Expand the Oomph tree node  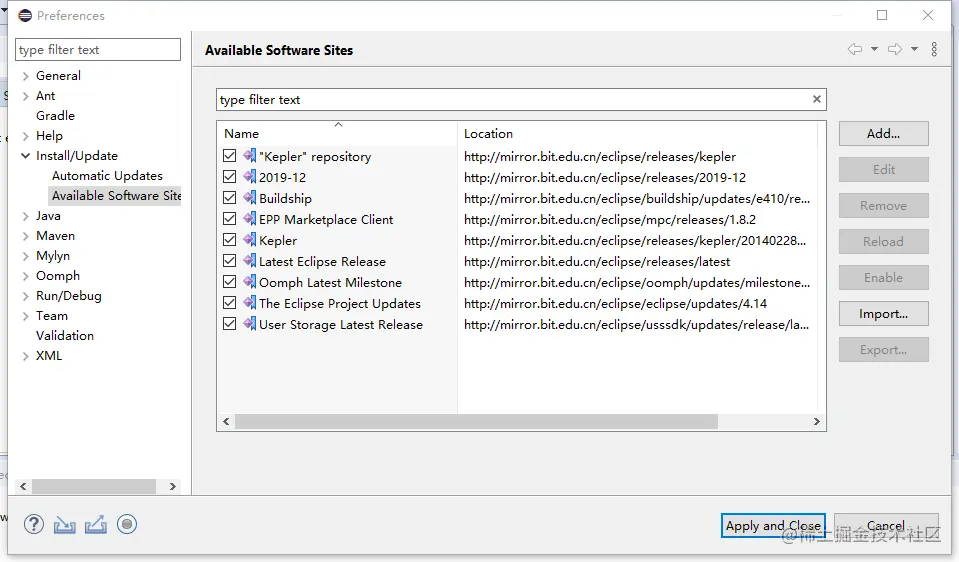[x=26, y=276]
